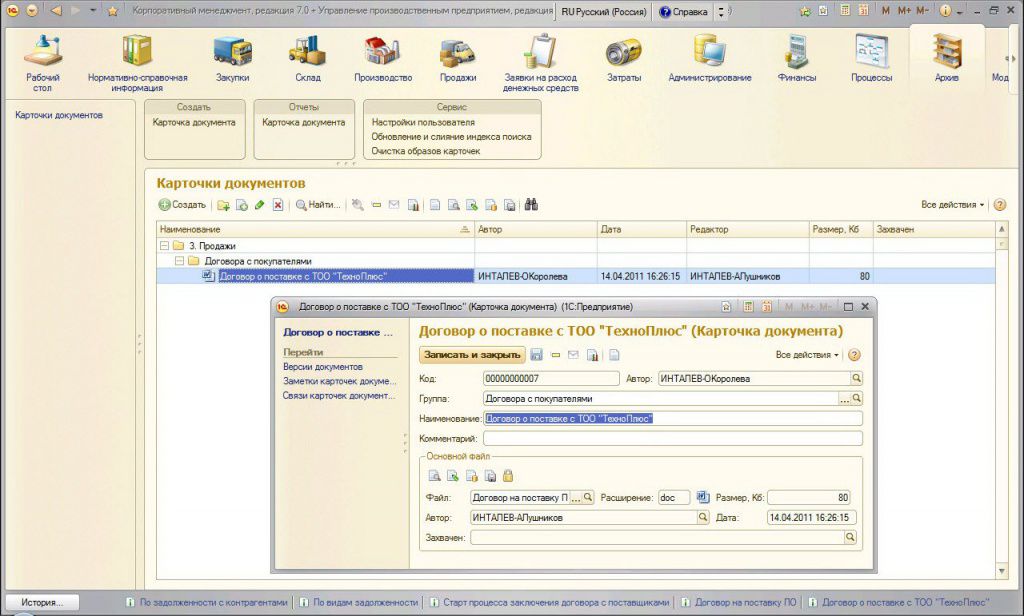1024x616 pixels.
Task: Collapse the '3. Продажи' folder
Action: [x=165, y=246]
